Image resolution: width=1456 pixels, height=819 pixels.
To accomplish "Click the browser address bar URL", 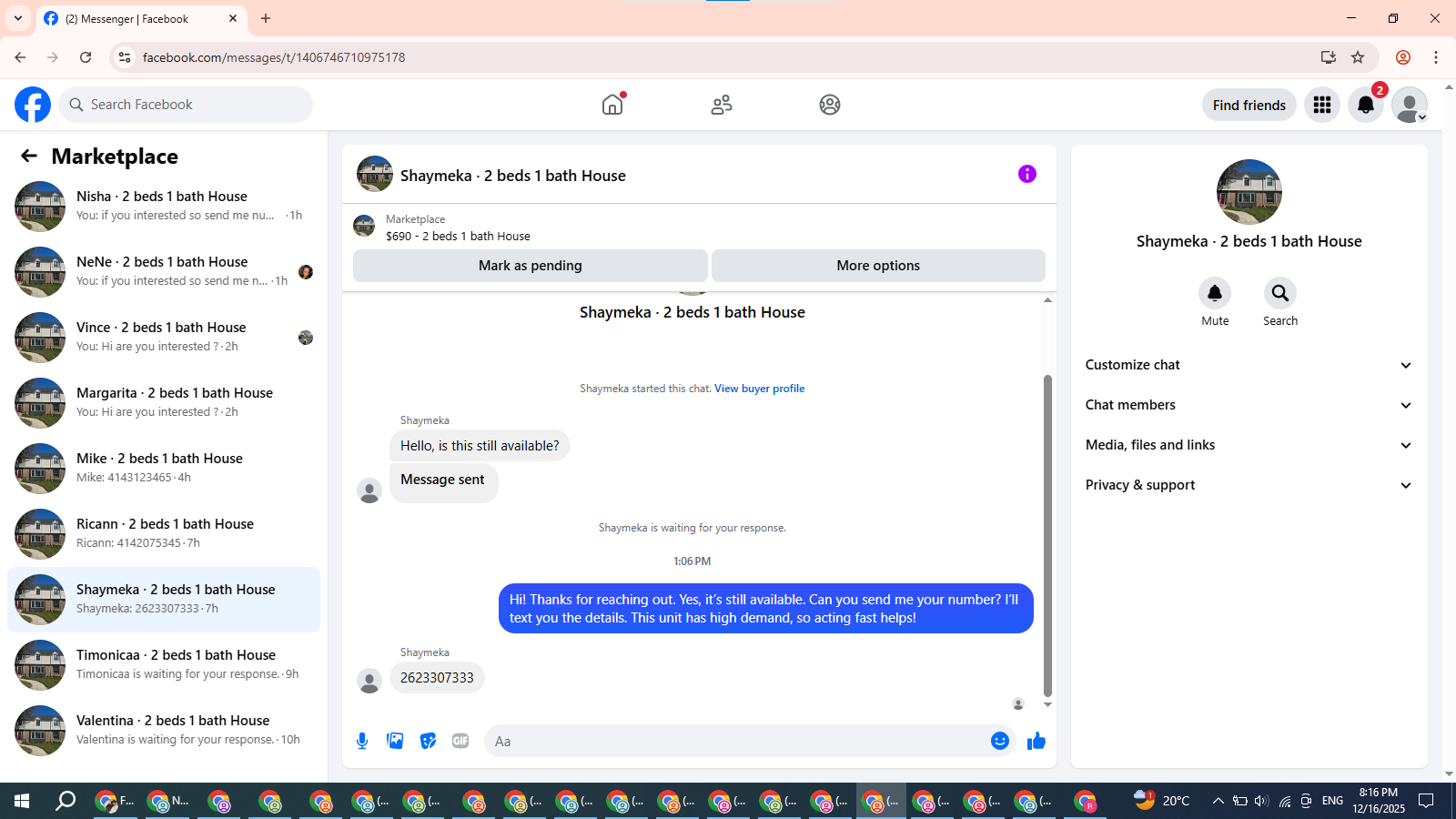I will (x=274, y=57).
